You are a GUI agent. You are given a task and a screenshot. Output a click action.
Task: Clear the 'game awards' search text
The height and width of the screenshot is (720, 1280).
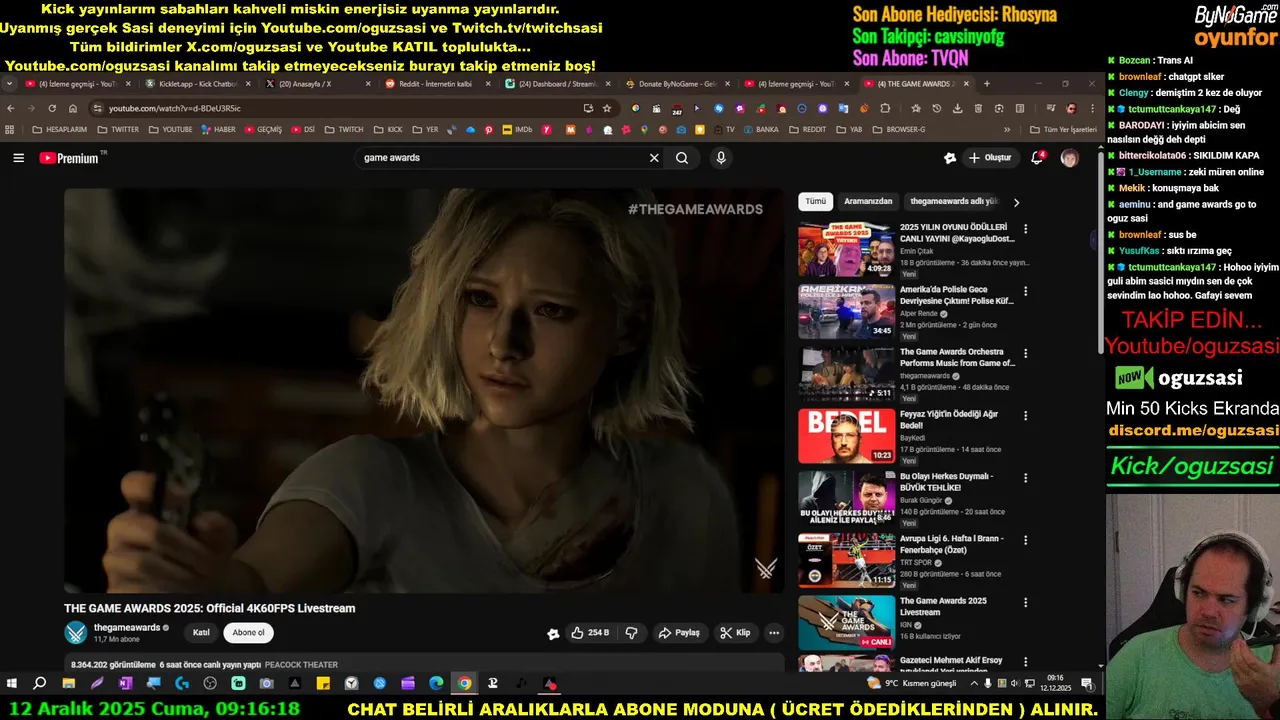click(x=654, y=158)
